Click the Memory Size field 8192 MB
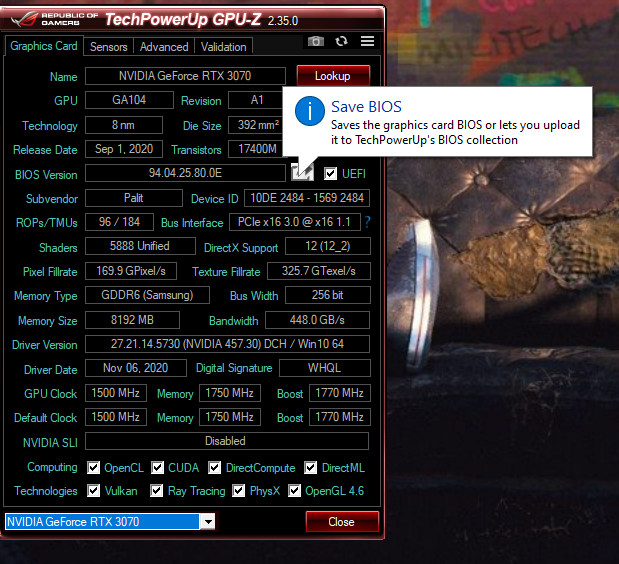Viewport: 619px width, 564px height. point(132,320)
